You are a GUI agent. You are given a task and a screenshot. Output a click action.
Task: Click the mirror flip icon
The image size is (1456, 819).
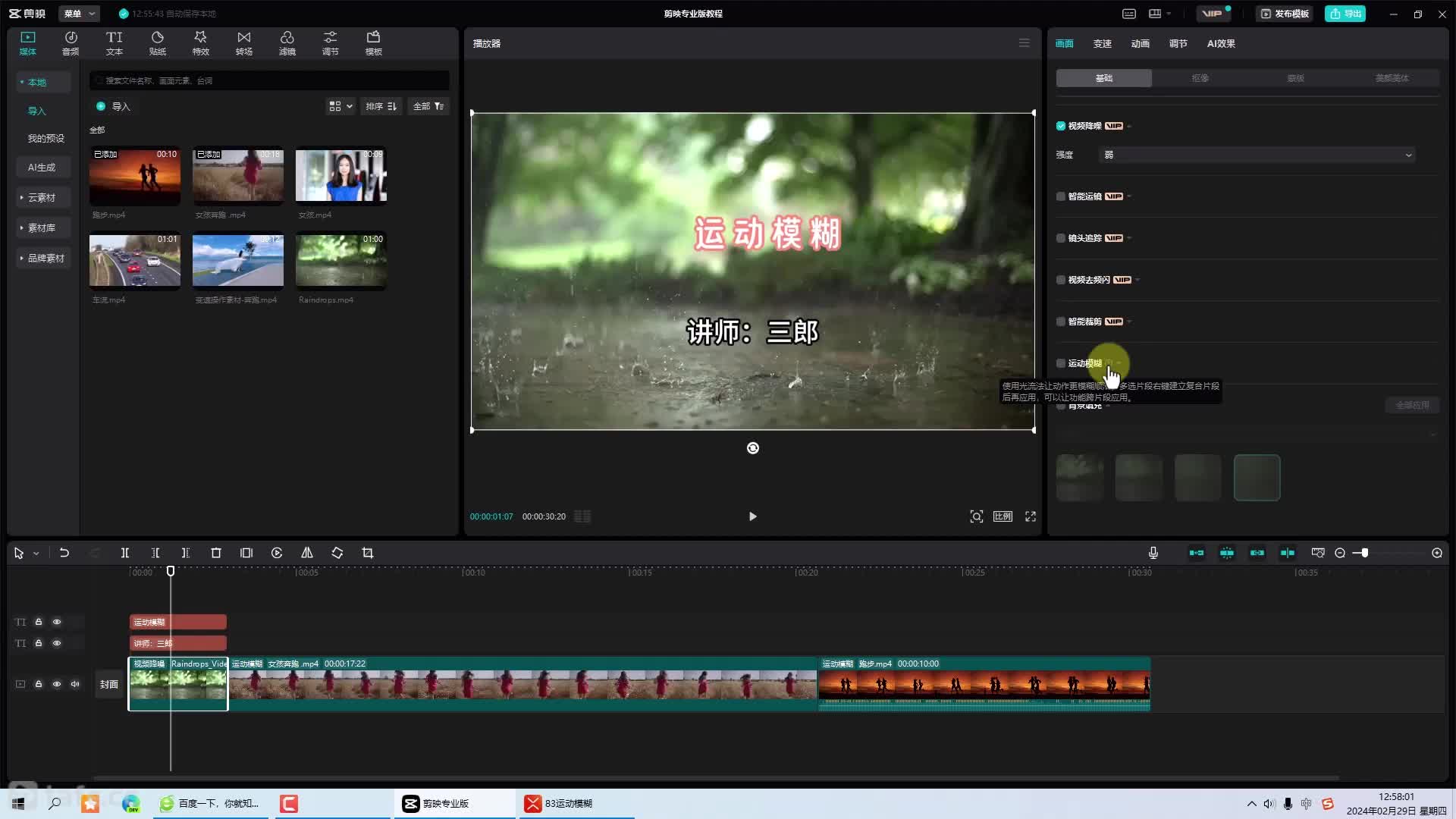click(307, 554)
